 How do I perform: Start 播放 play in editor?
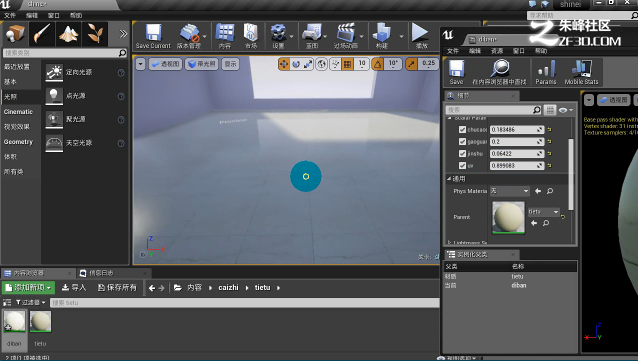coord(420,36)
